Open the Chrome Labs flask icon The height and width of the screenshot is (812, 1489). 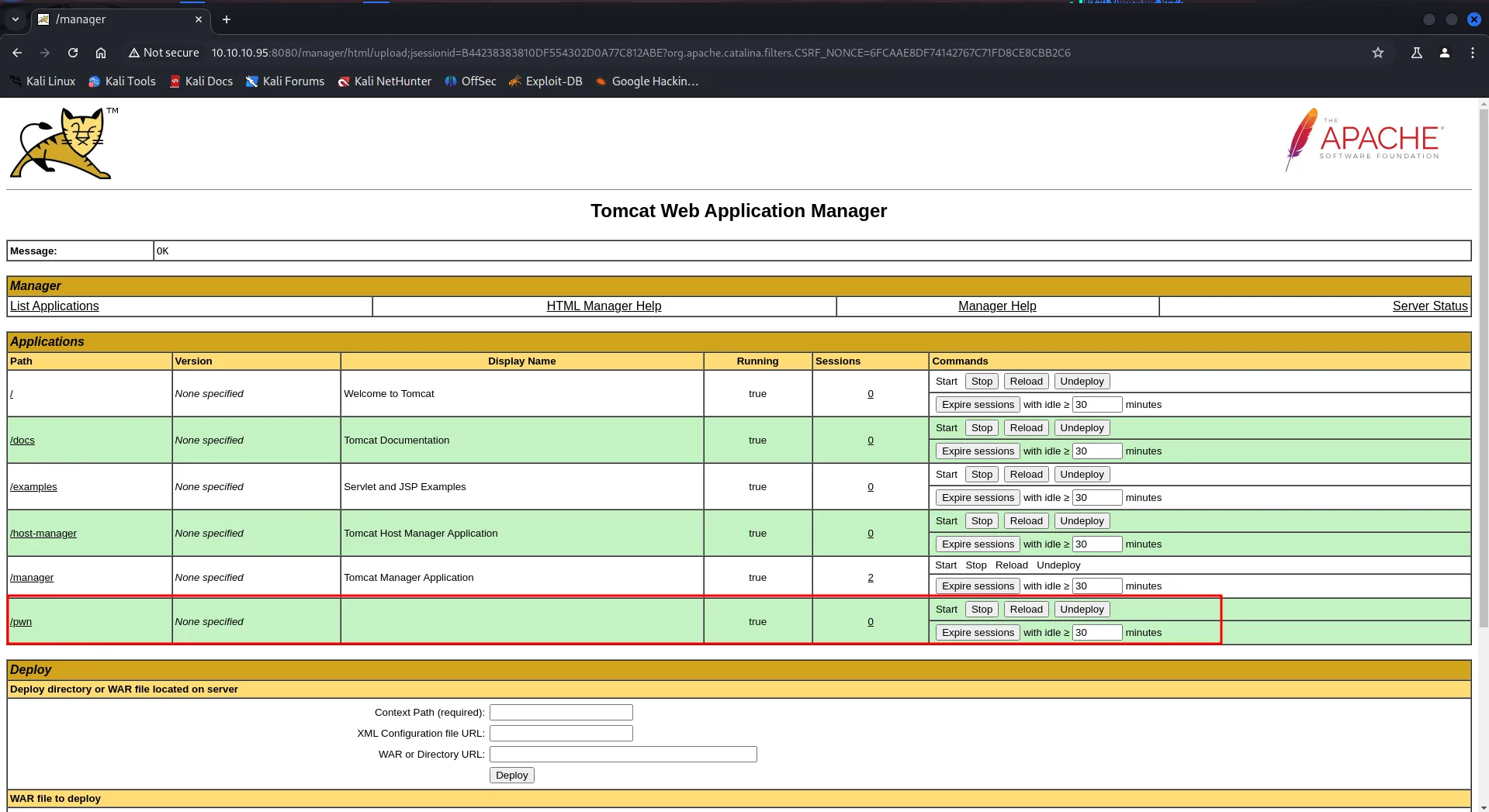tap(1417, 53)
